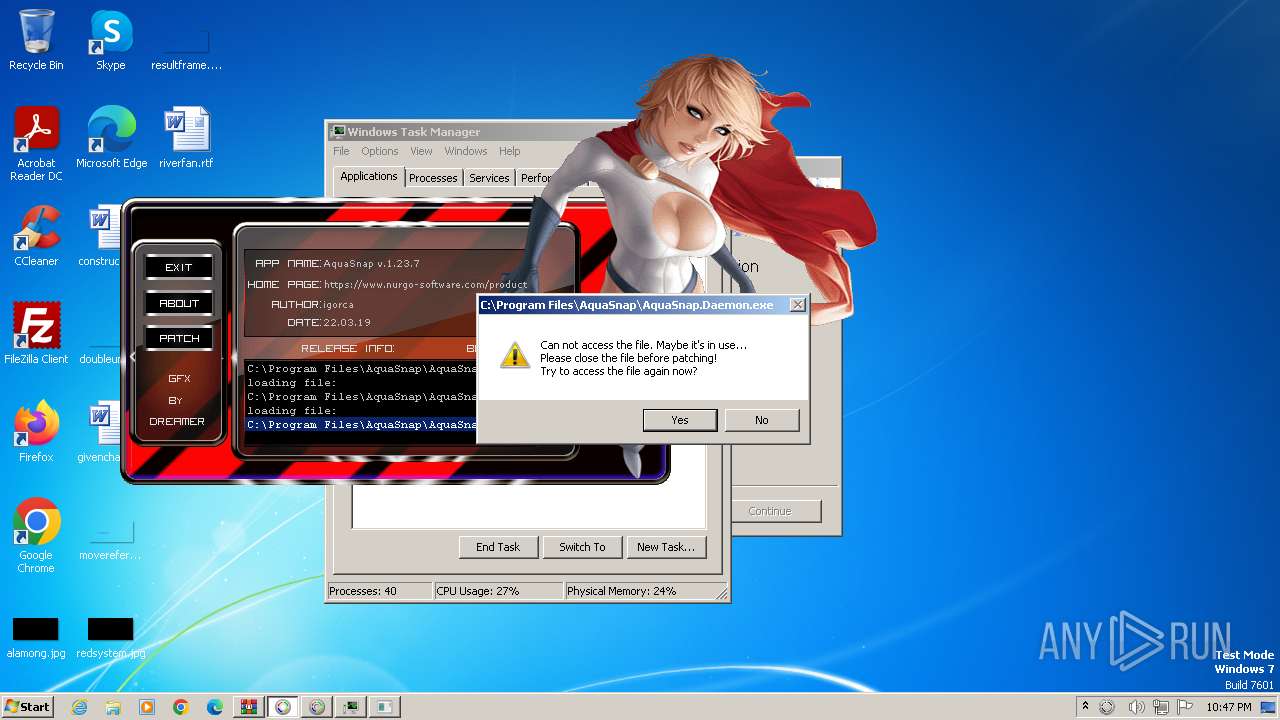Click the EXIT button in the patcher
Screen dimensions: 1280x720
179,267
